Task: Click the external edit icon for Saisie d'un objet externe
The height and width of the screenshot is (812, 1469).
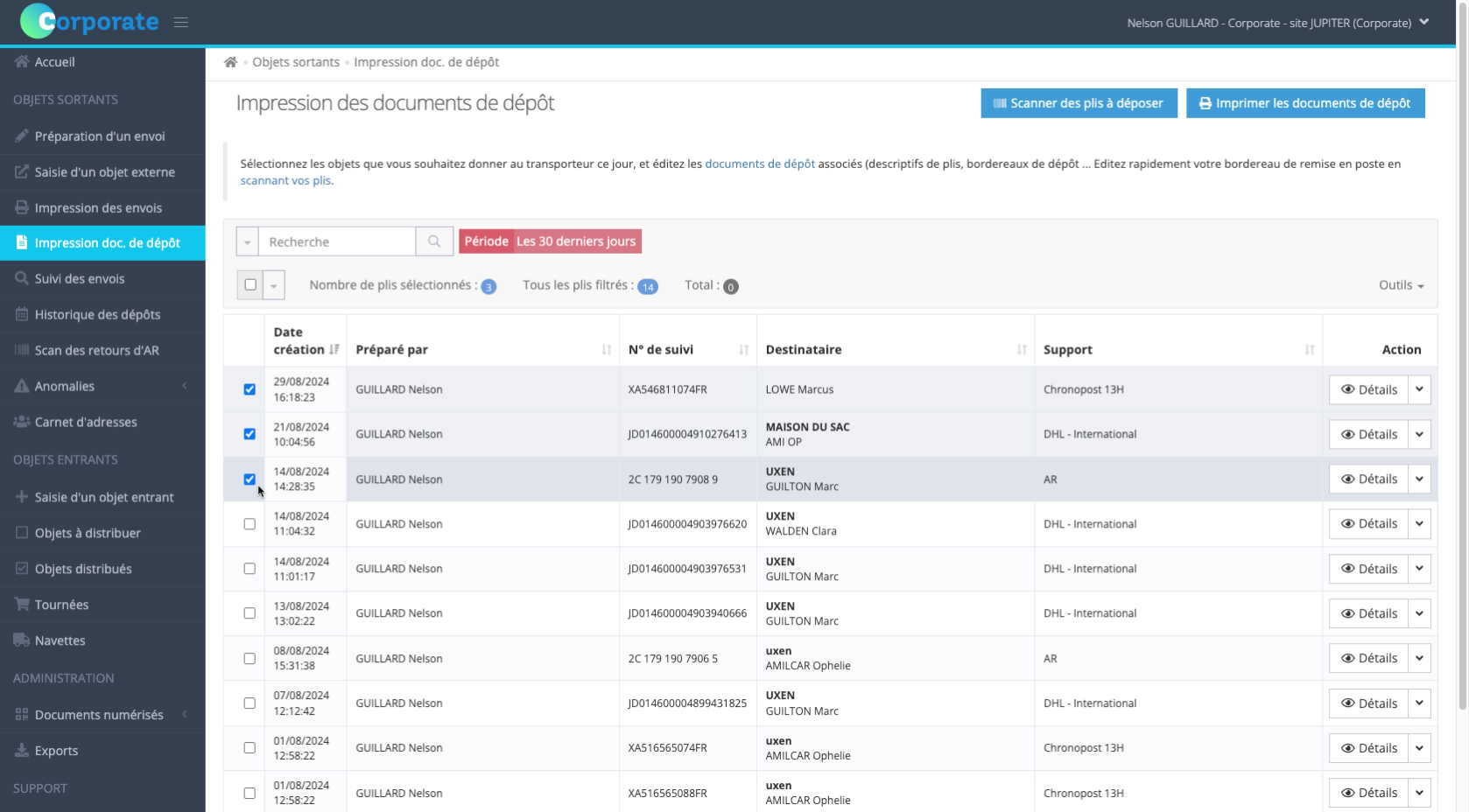Action: point(22,172)
